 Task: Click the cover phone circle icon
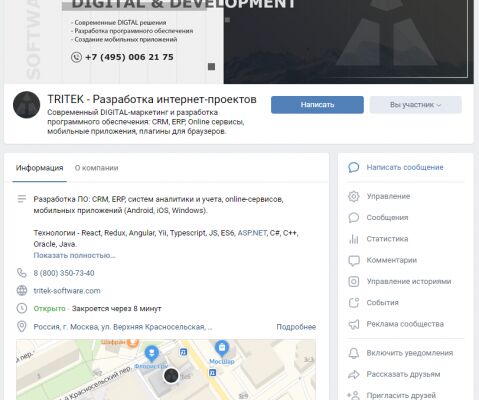coord(76,57)
